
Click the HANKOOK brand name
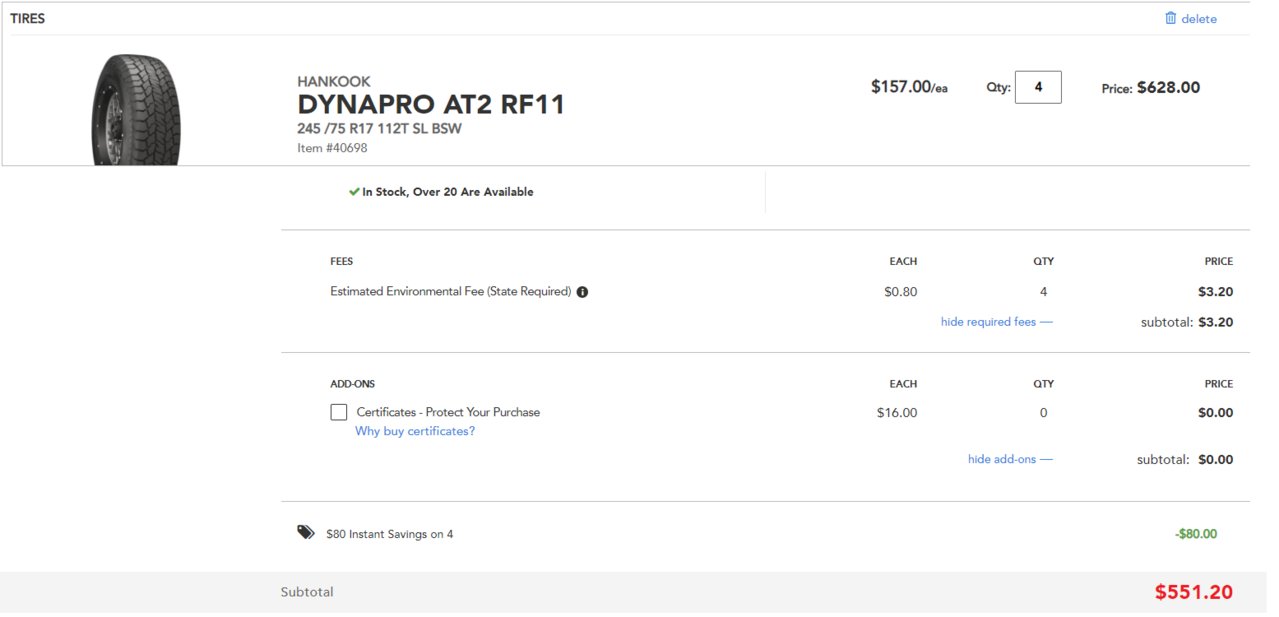334,81
